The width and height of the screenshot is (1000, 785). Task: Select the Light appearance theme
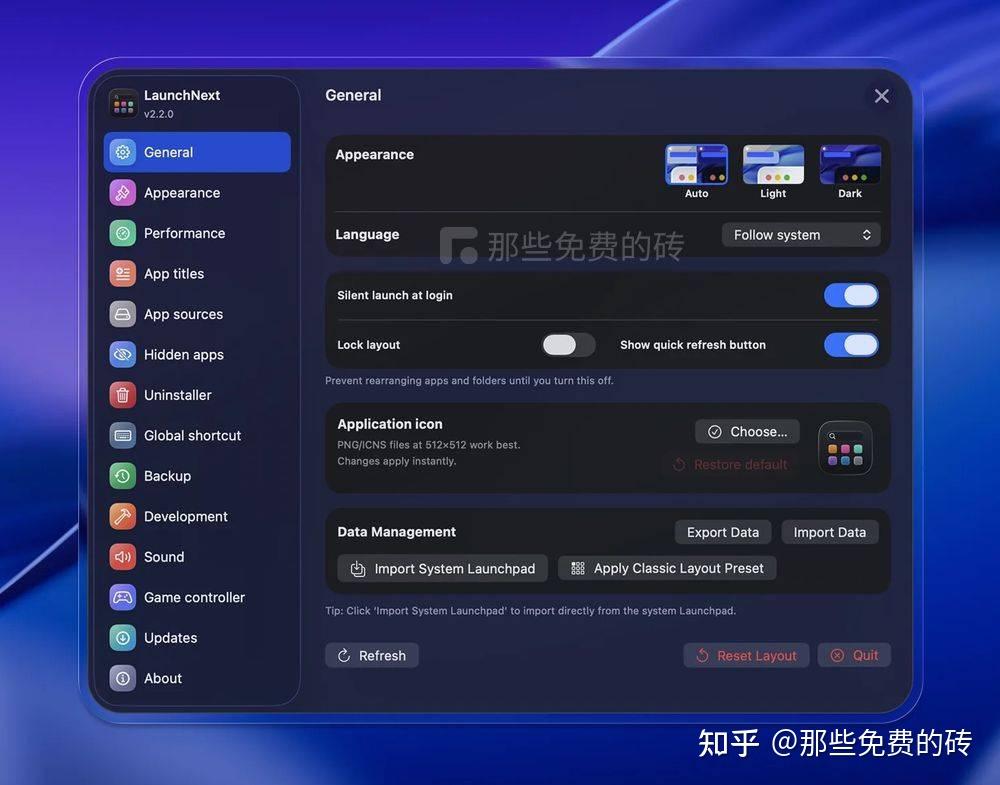coord(773,172)
